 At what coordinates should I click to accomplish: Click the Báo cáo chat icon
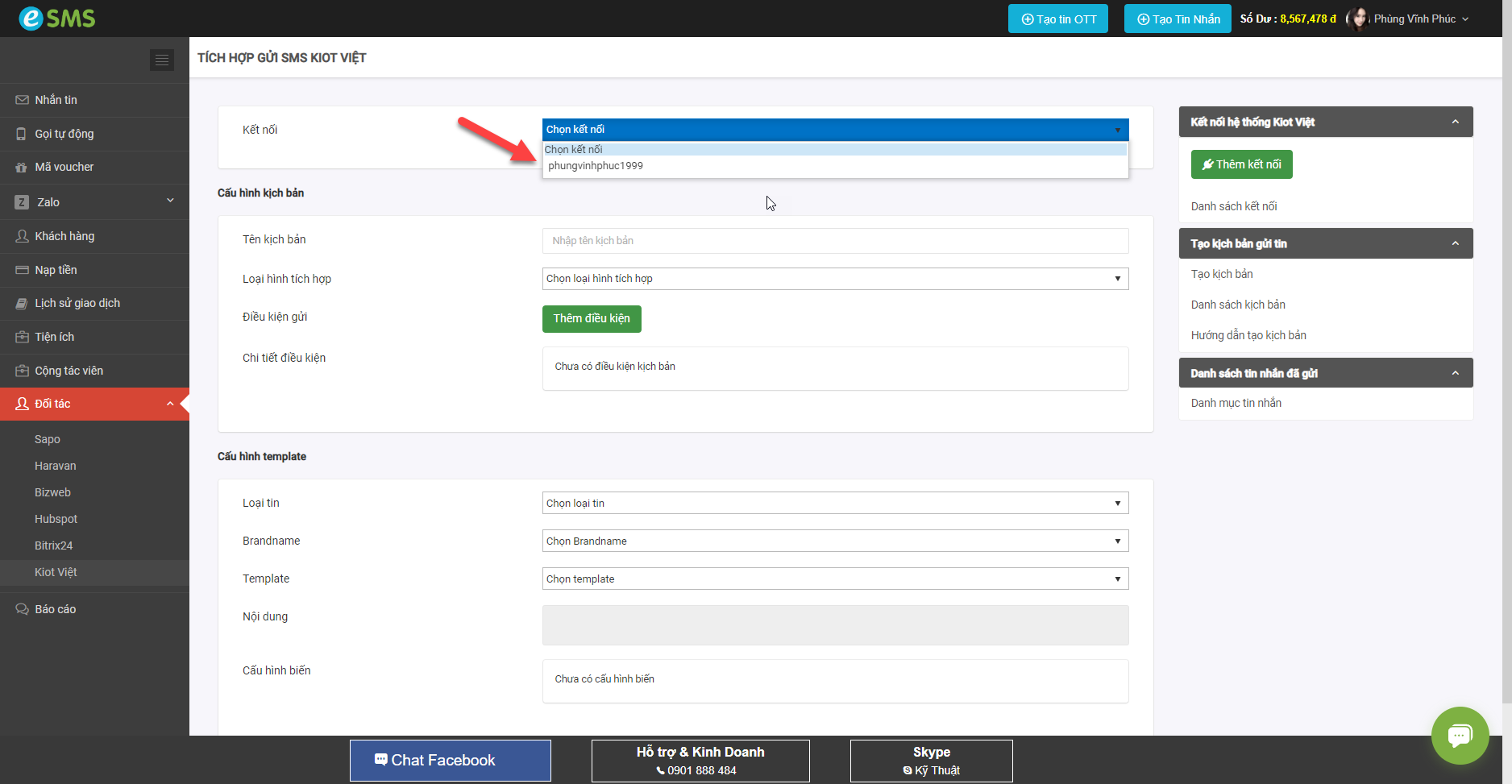22,609
